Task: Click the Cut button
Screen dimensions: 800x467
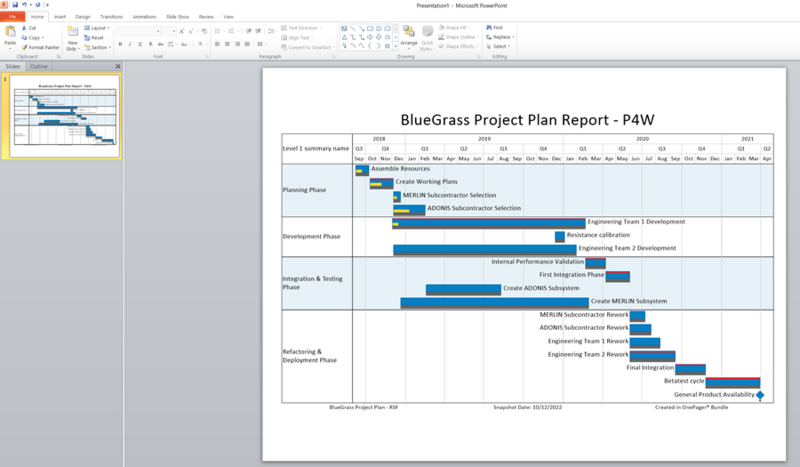Action: pyautogui.click(x=29, y=28)
